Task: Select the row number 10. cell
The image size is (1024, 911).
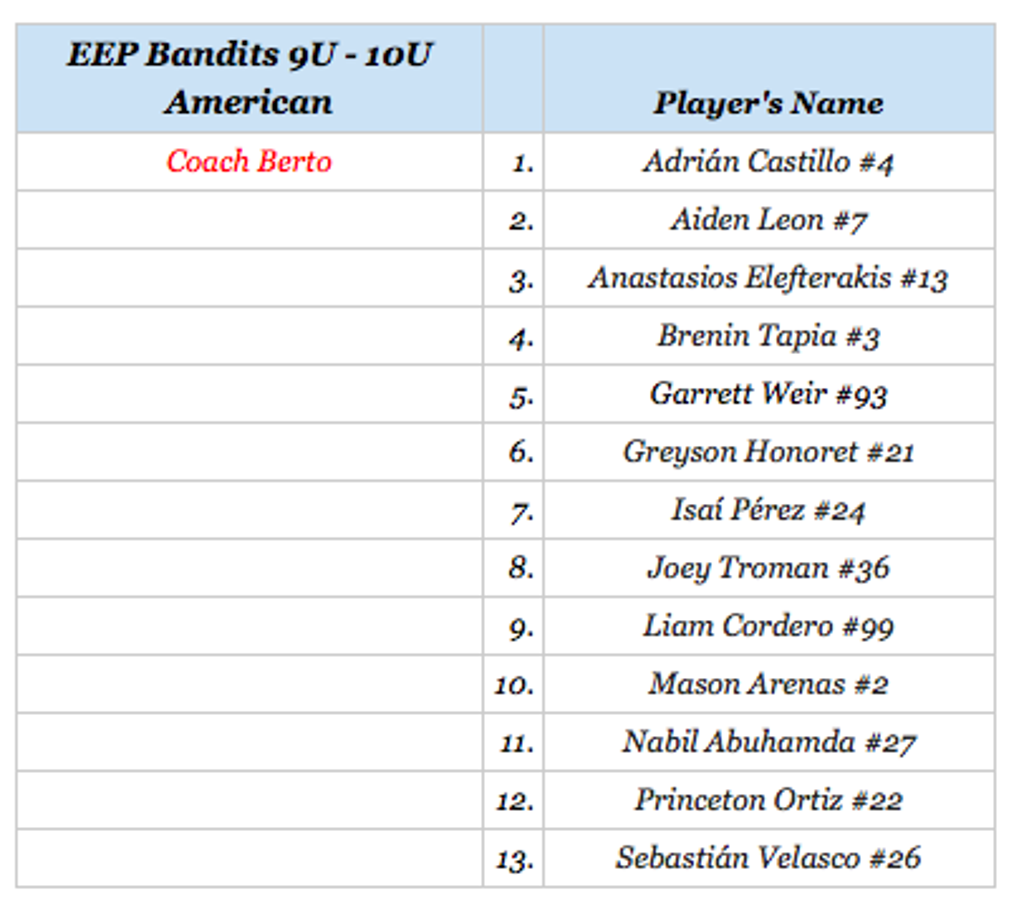Action: 514,686
